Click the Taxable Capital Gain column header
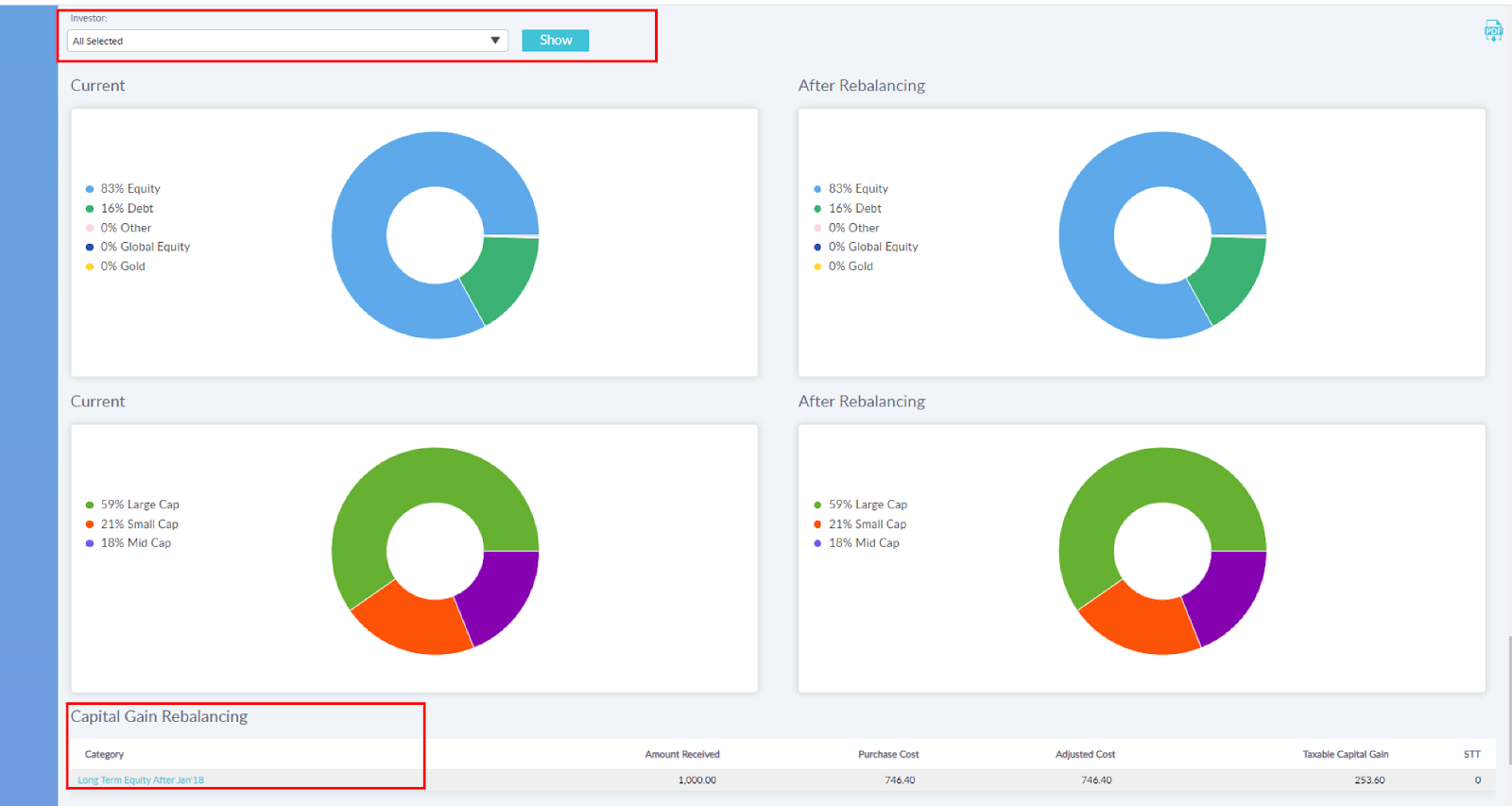Image resolution: width=1512 pixels, height=806 pixels. (x=1346, y=754)
